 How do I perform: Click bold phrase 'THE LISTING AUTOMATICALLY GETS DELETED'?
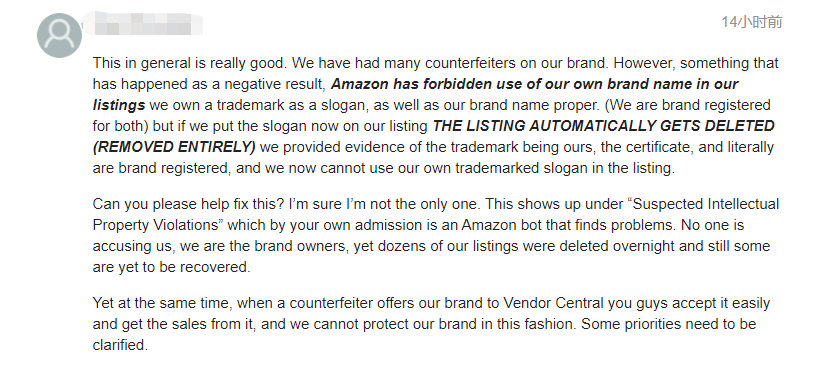pyautogui.click(x=604, y=126)
